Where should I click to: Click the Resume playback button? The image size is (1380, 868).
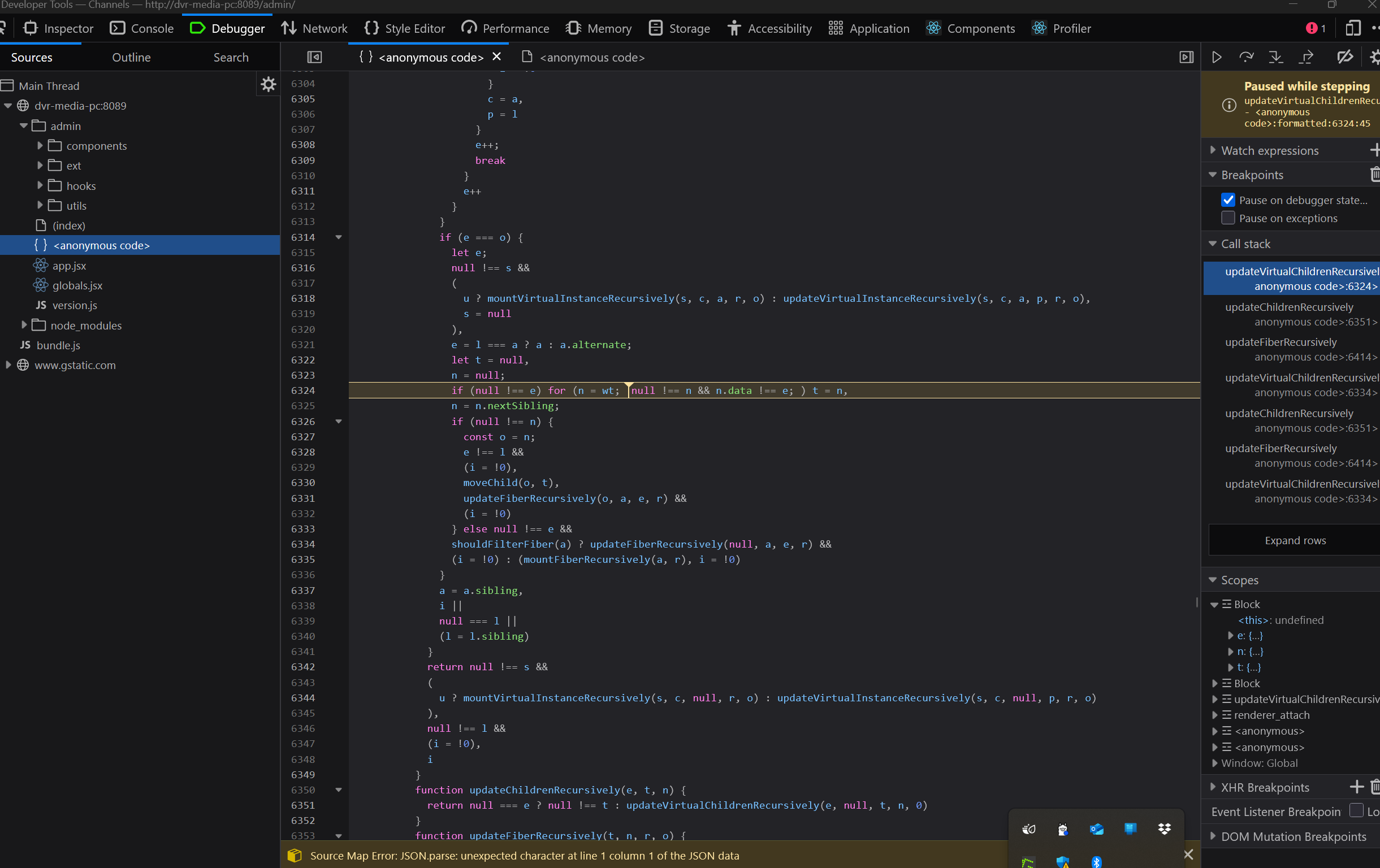click(x=1216, y=57)
